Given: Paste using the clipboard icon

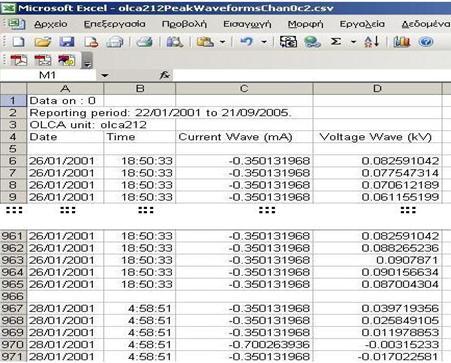Looking at the screenshot, I should [x=205, y=42].
